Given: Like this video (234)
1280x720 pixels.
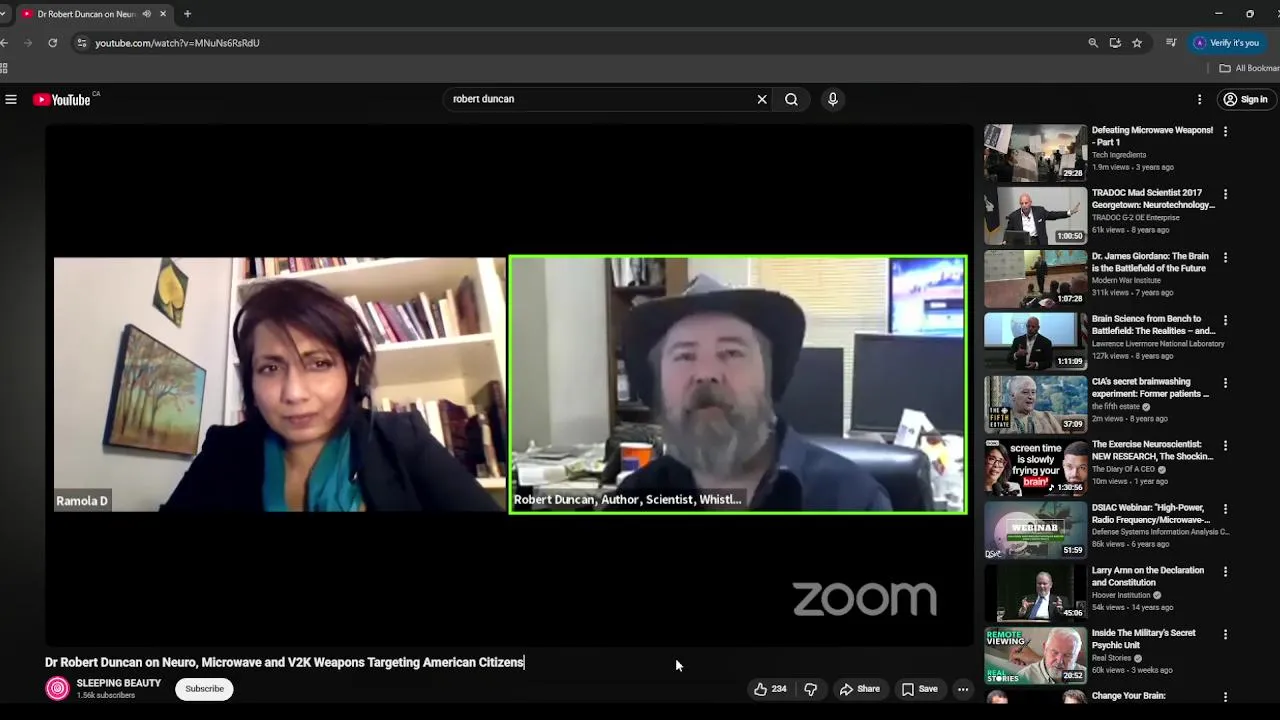Looking at the screenshot, I should click(x=770, y=689).
